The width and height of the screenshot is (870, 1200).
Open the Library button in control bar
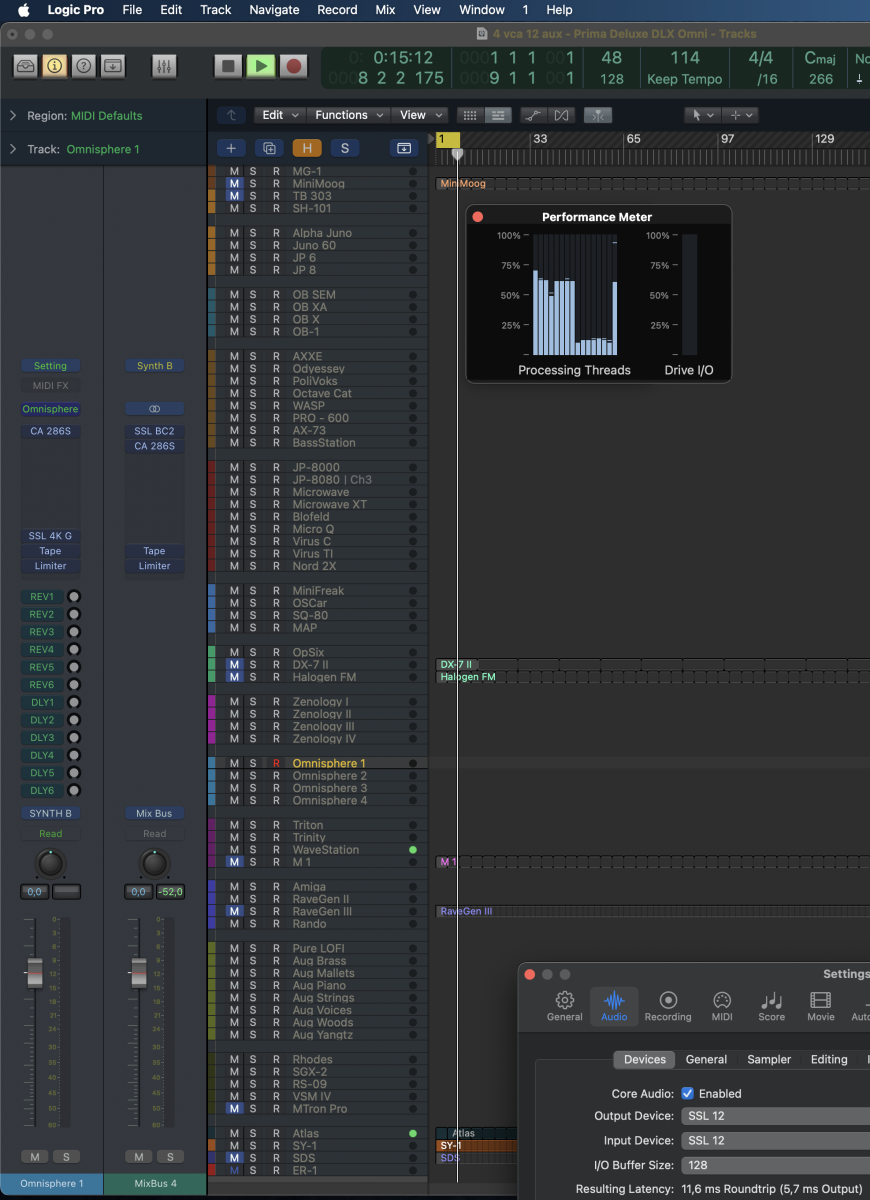25,66
